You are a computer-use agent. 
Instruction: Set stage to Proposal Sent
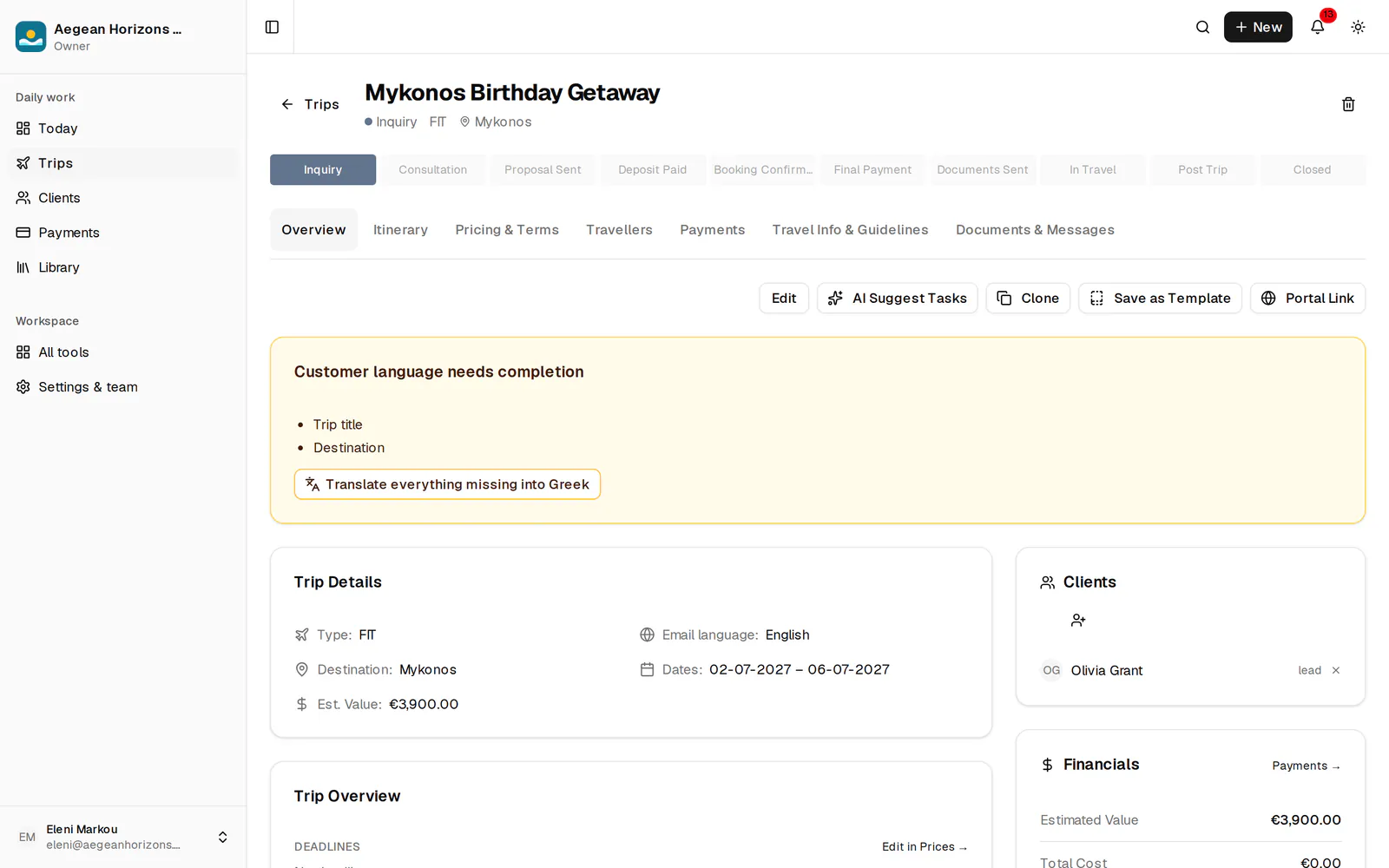543,170
